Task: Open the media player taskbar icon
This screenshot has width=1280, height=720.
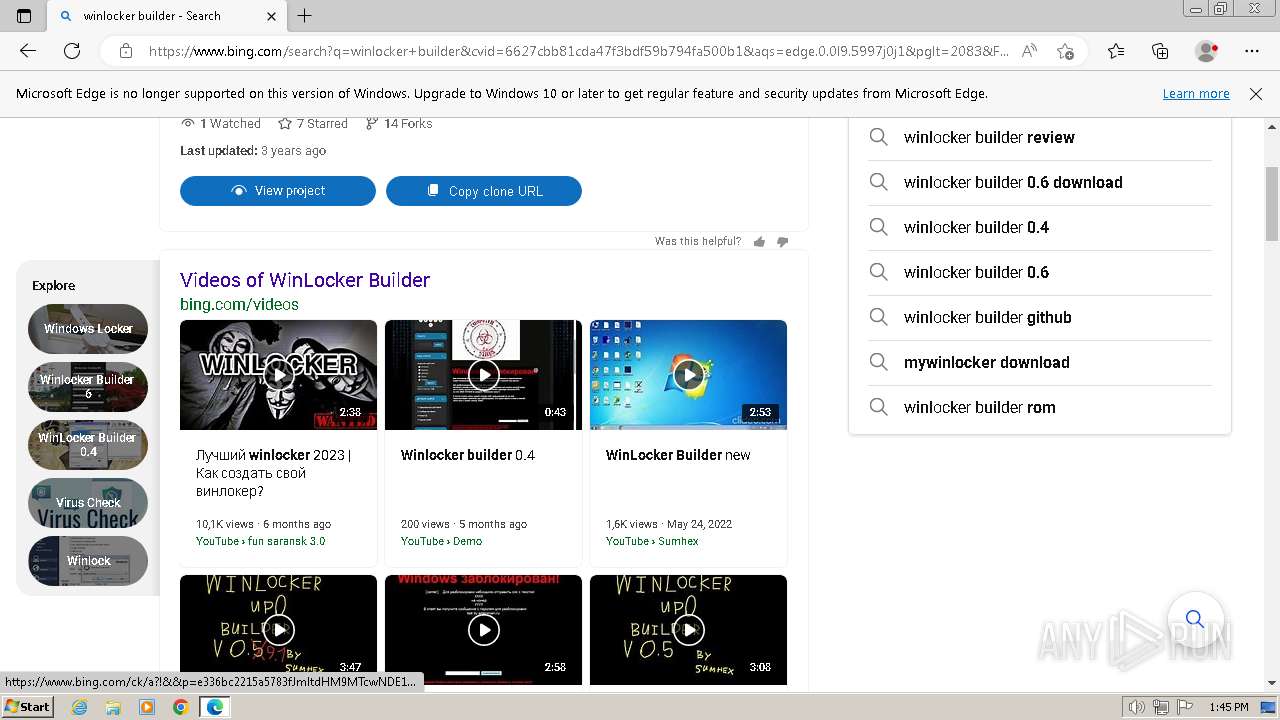Action: tap(147, 707)
